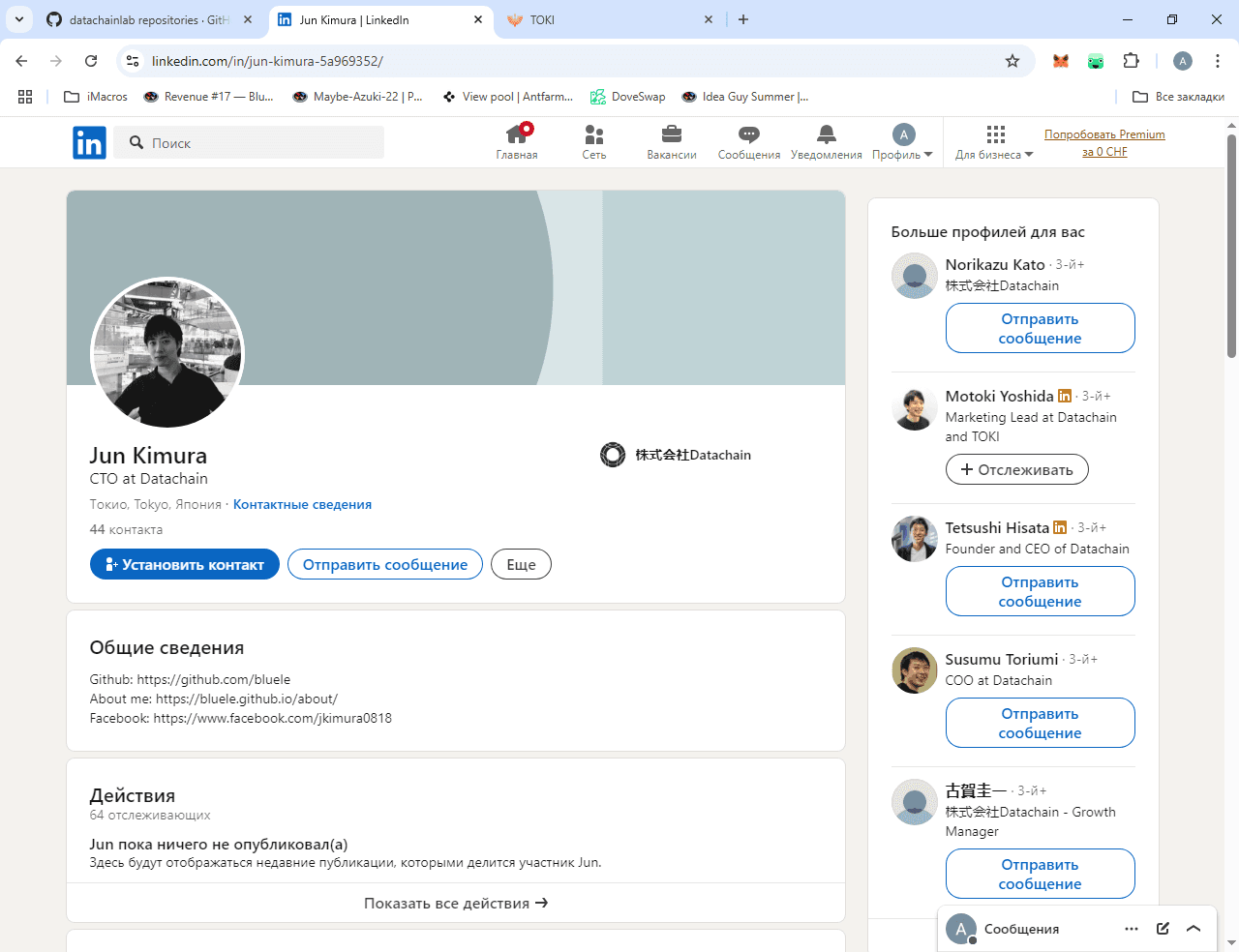This screenshot has height=952, width=1239.
Task: Click the page vertical scrollbar
Action: coord(1231,247)
